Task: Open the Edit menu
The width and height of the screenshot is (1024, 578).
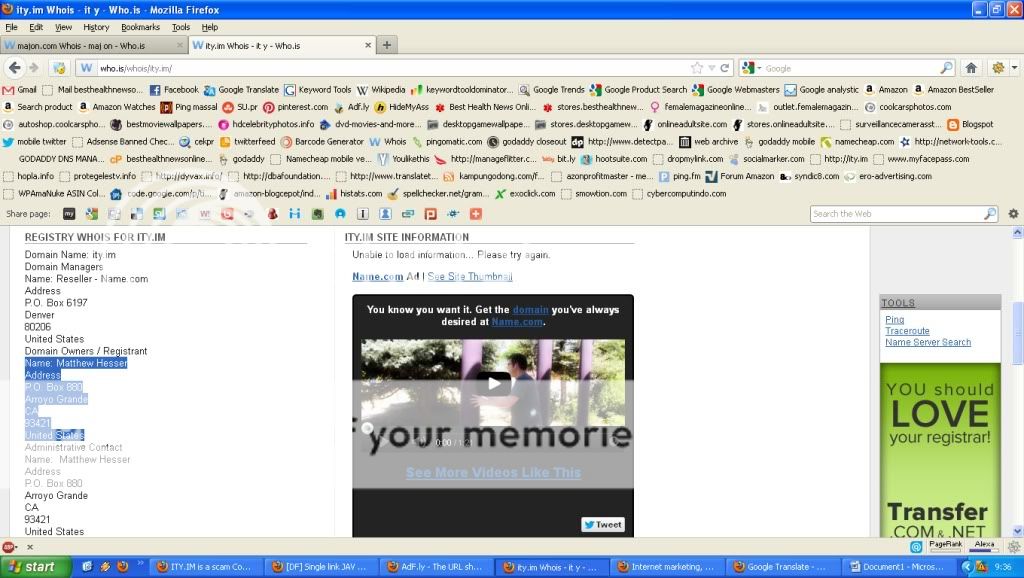Action: pos(36,27)
